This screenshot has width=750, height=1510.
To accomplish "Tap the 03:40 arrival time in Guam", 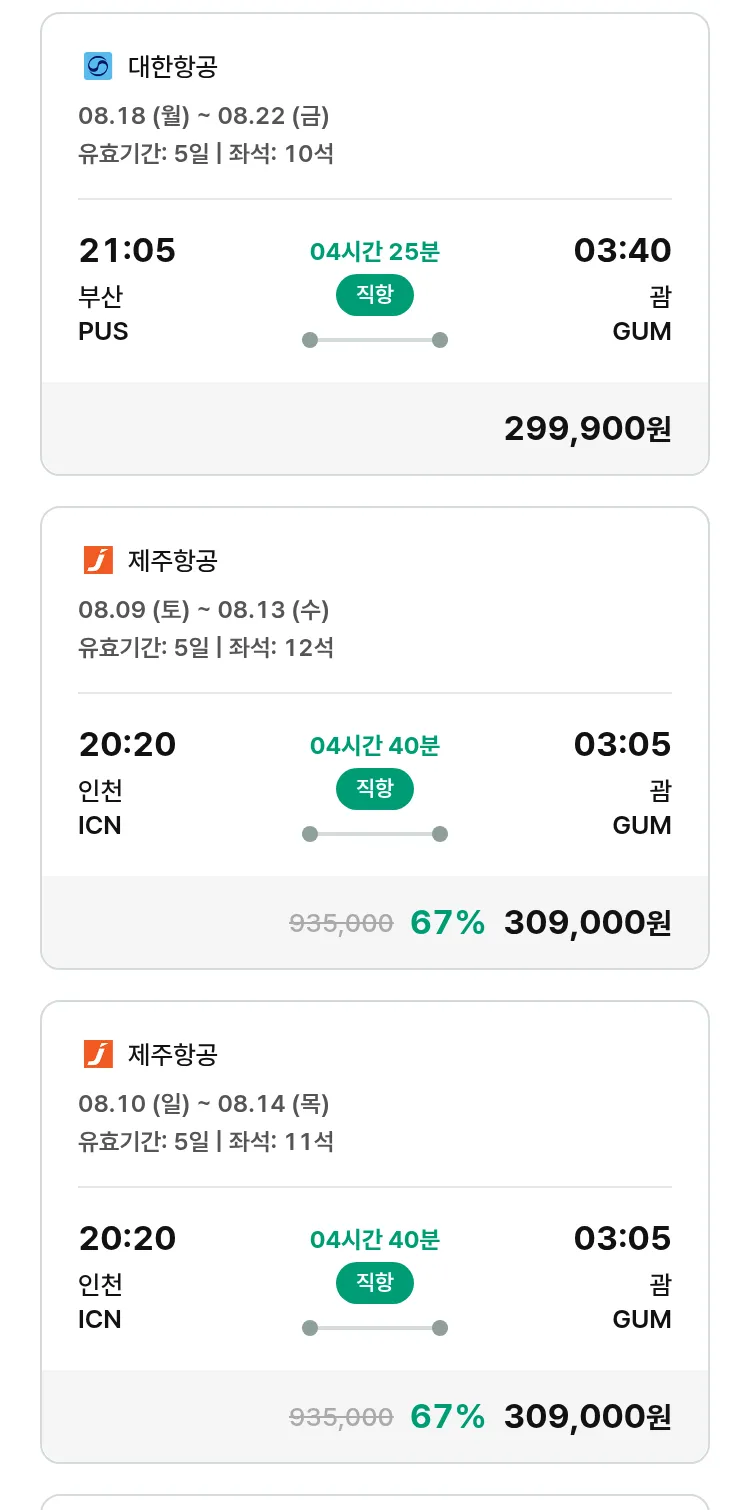I will point(622,250).
